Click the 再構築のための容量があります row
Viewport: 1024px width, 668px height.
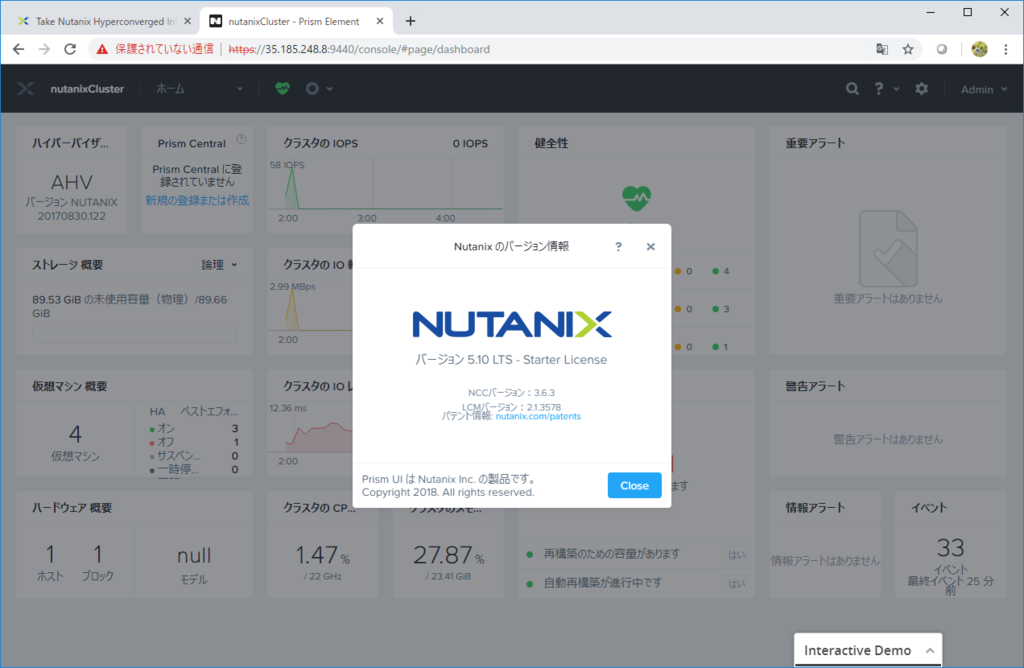point(636,554)
